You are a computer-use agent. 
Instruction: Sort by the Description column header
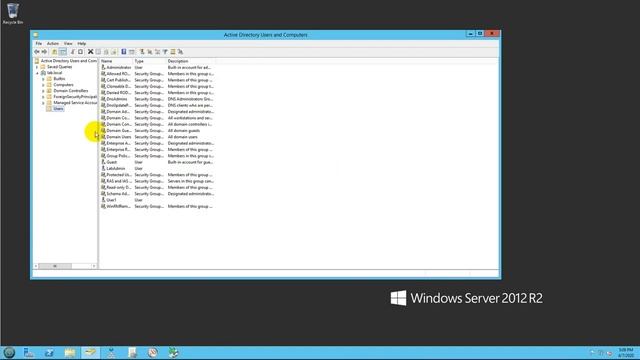pyautogui.click(x=190, y=61)
